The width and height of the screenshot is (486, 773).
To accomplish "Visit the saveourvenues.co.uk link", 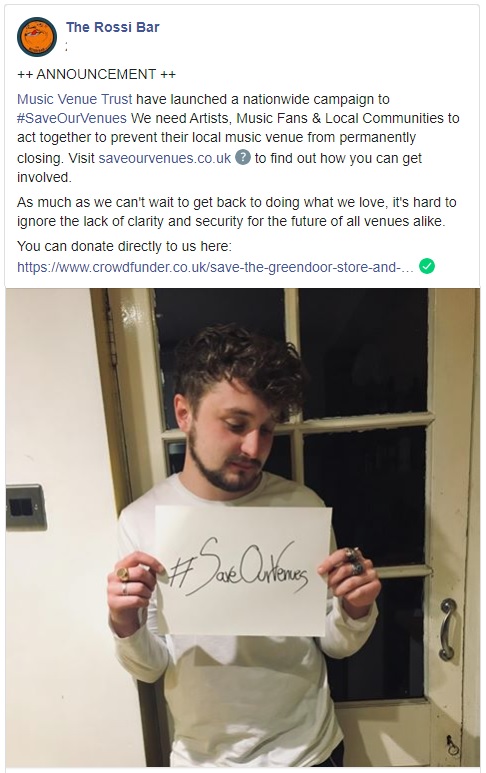I will pos(165,158).
